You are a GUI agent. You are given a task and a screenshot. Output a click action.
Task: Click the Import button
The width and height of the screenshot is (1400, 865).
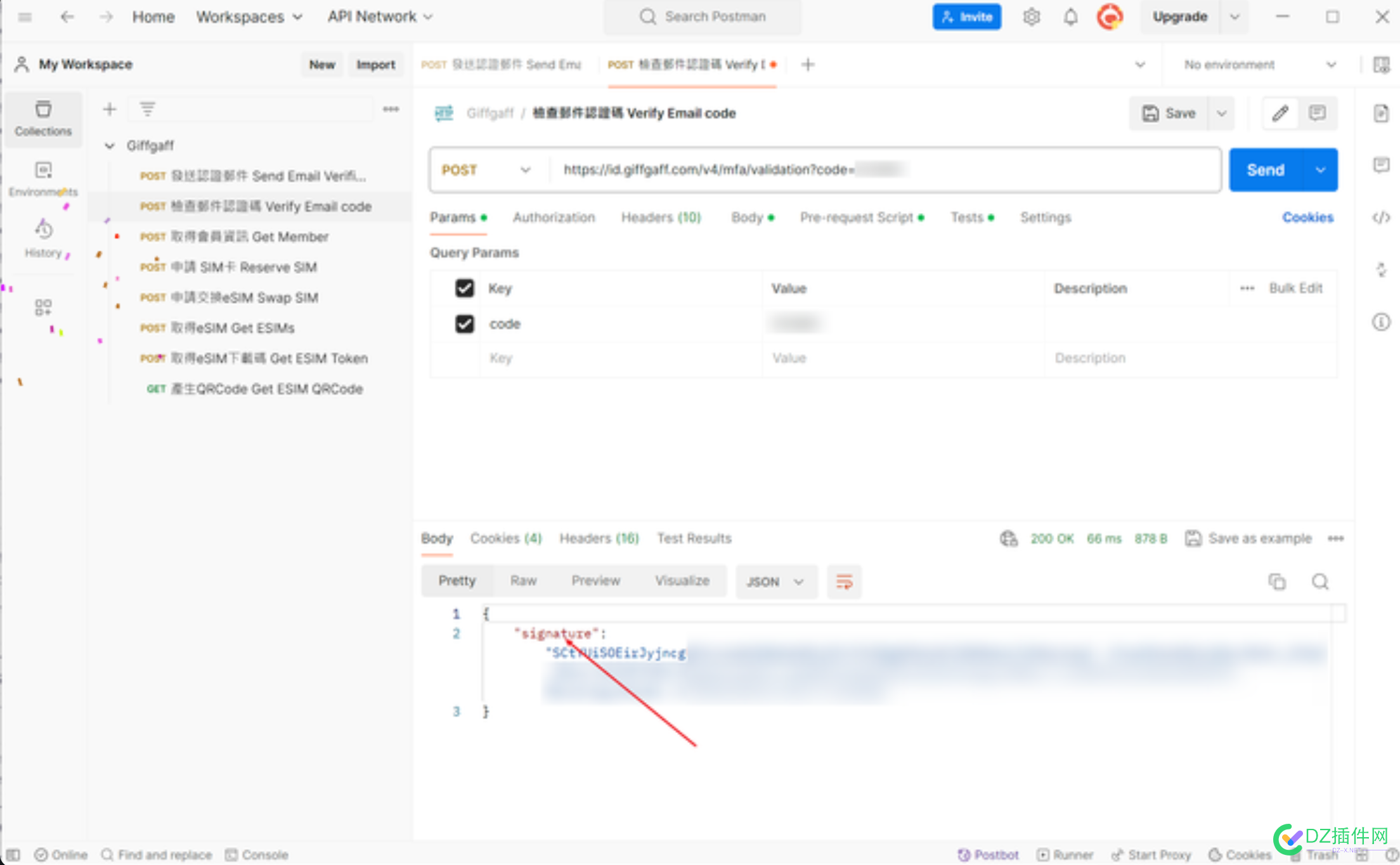pos(375,64)
